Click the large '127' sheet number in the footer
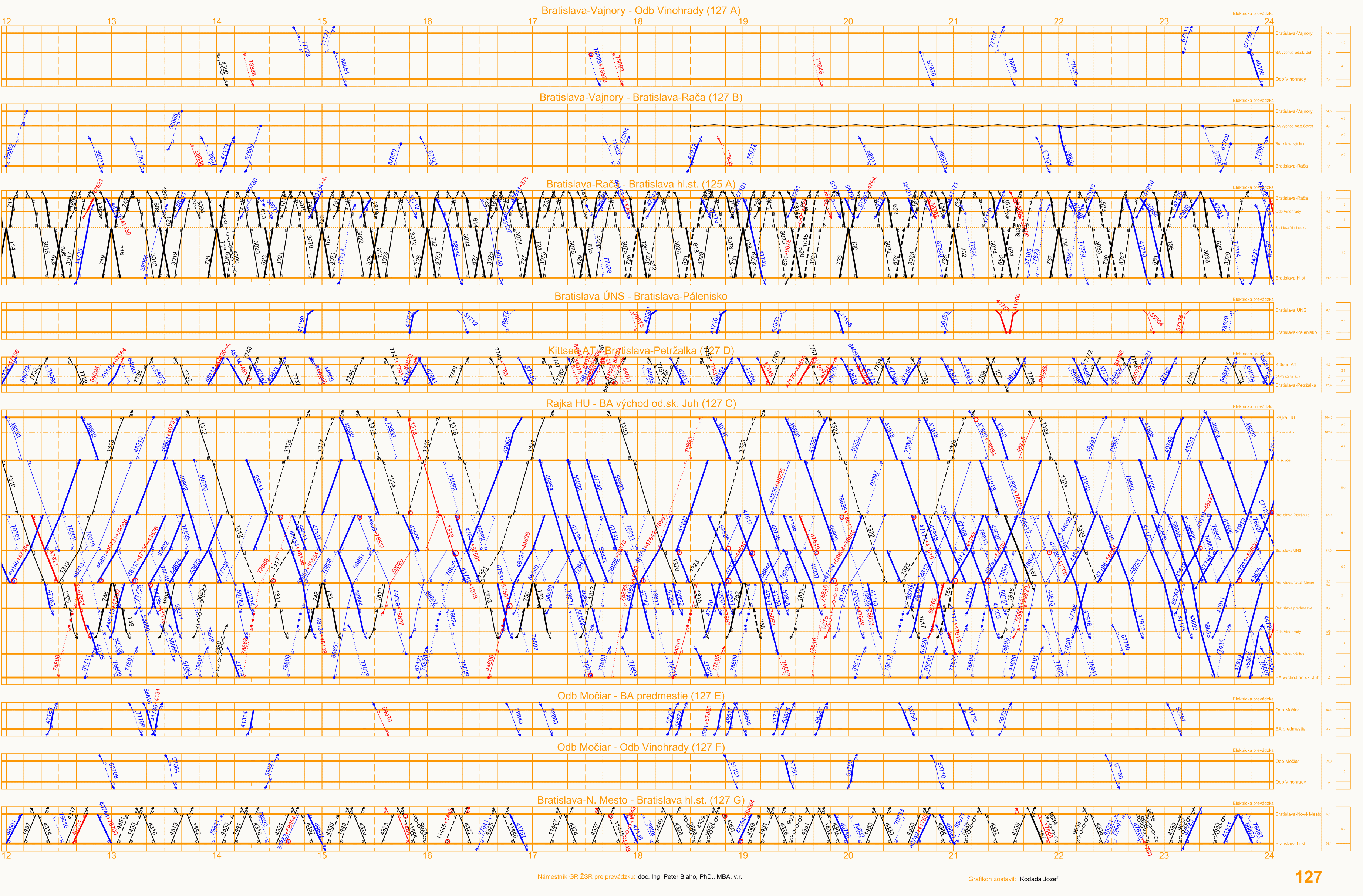1363x896 pixels. click(1309, 877)
